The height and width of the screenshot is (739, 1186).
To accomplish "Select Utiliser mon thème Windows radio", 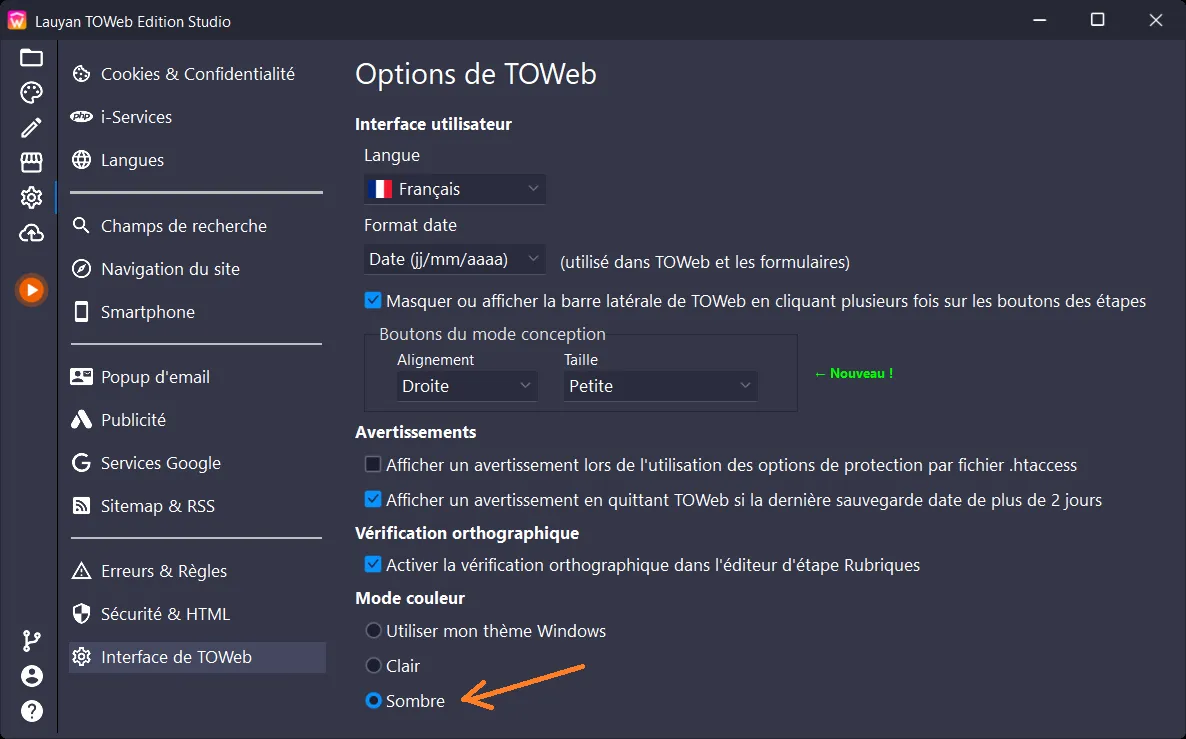I will [x=373, y=630].
